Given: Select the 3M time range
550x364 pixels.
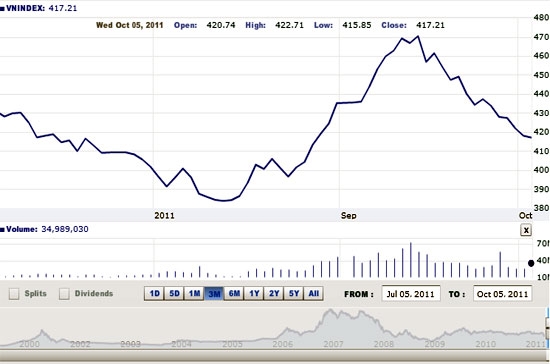Looking at the screenshot, I should (x=214, y=294).
